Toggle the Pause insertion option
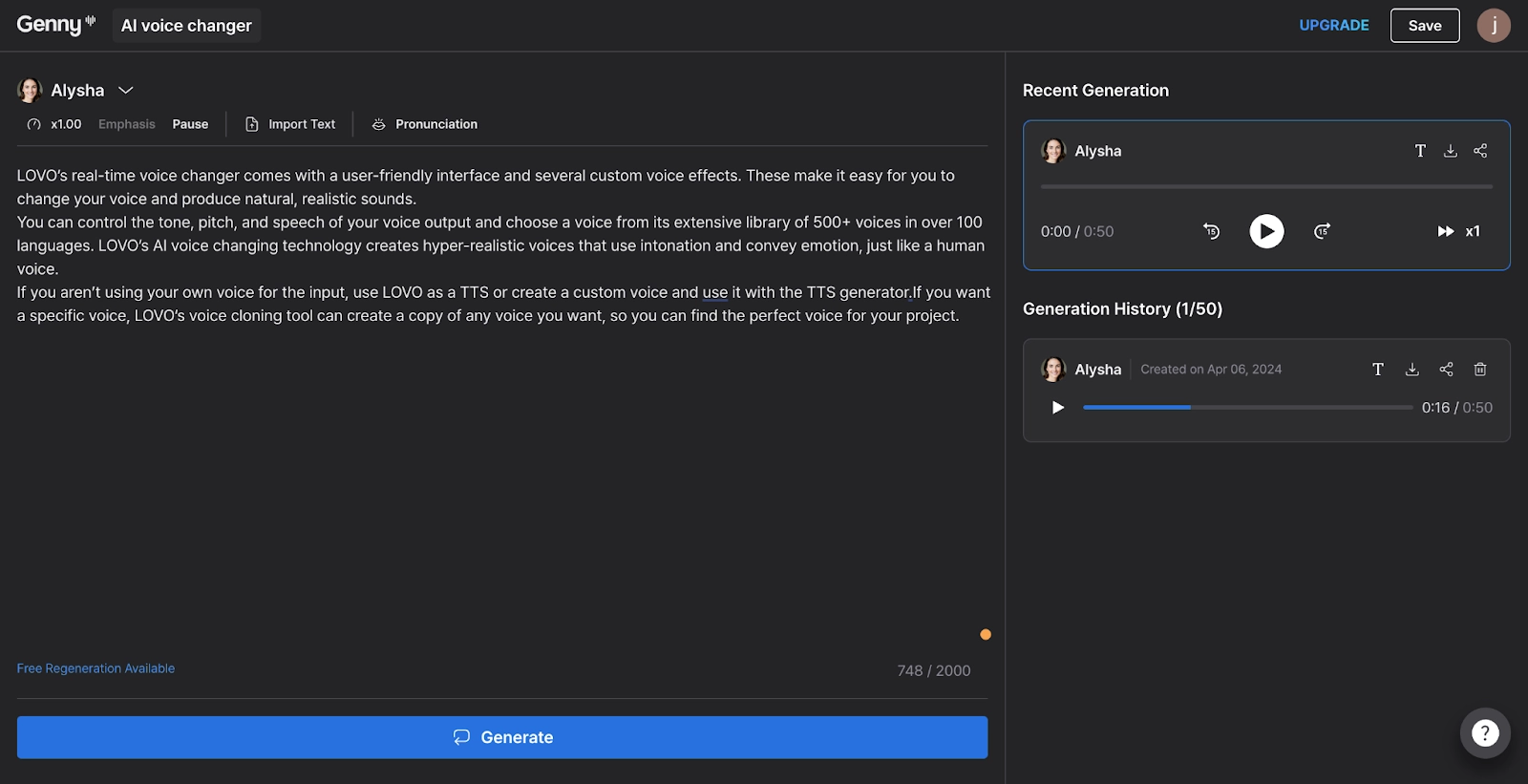Screen dimensions: 1528x784 pos(190,123)
